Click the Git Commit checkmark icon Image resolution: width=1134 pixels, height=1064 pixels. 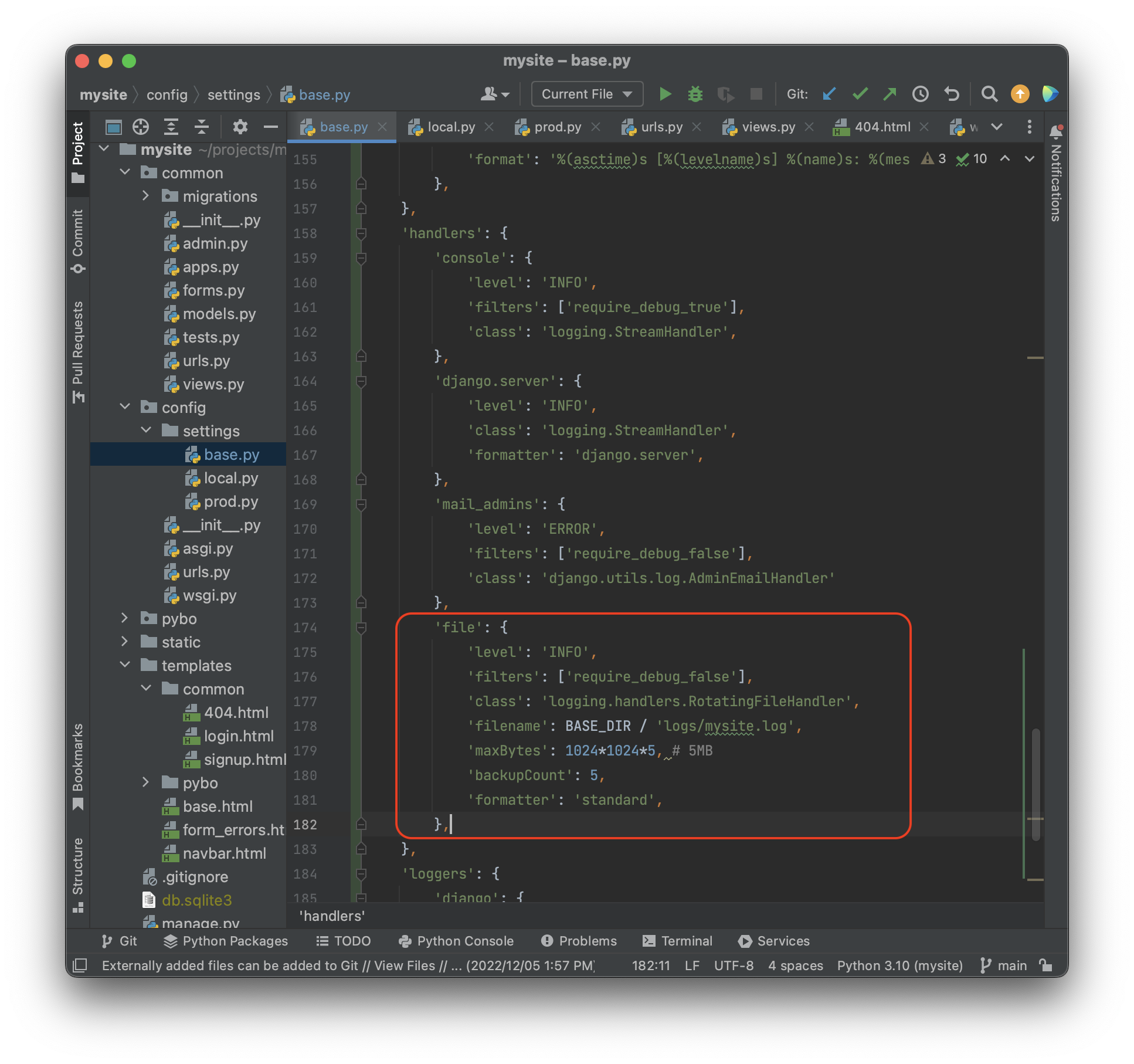[x=860, y=94]
